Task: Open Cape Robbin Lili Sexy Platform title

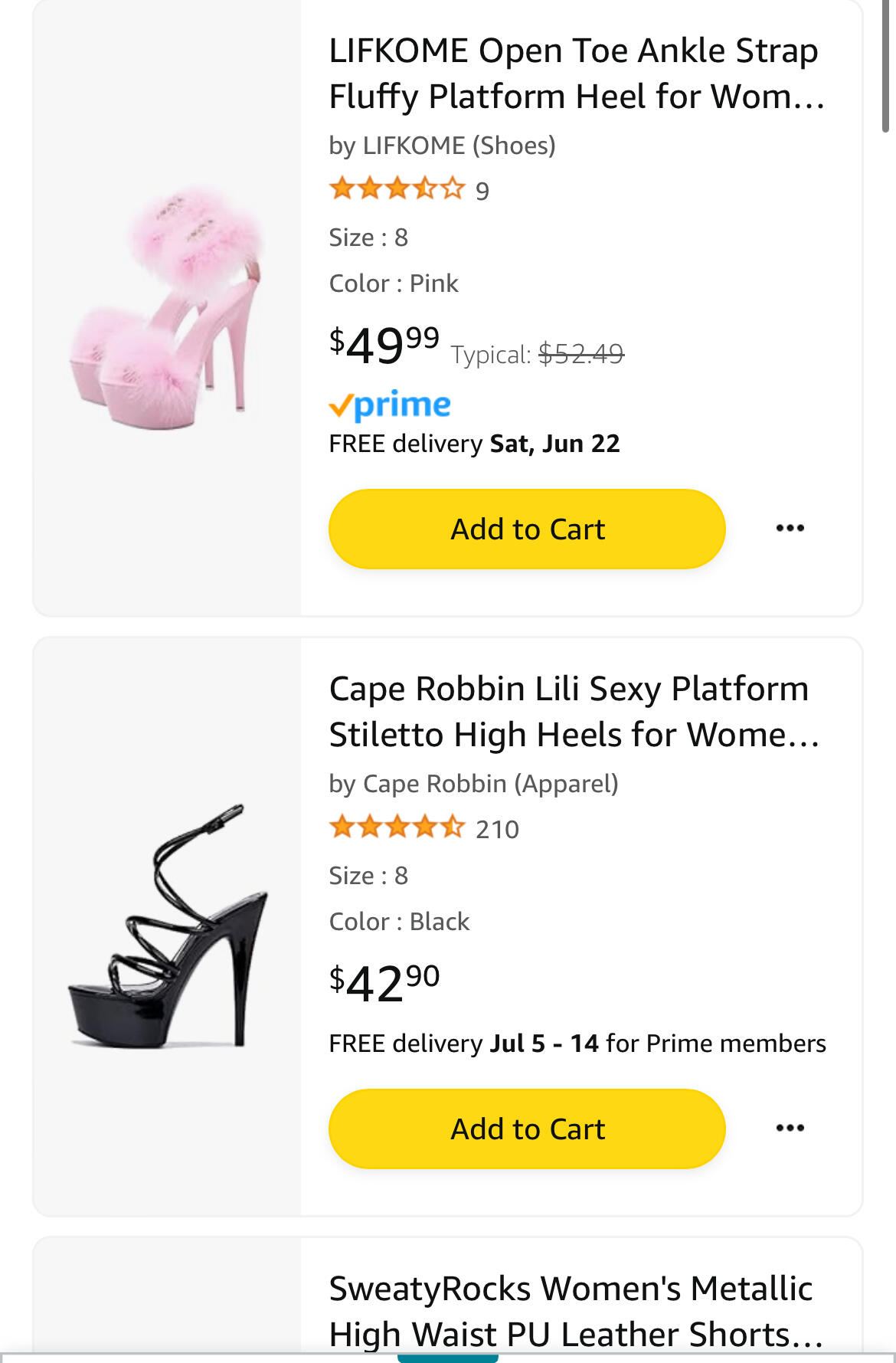Action: (574, 712)
